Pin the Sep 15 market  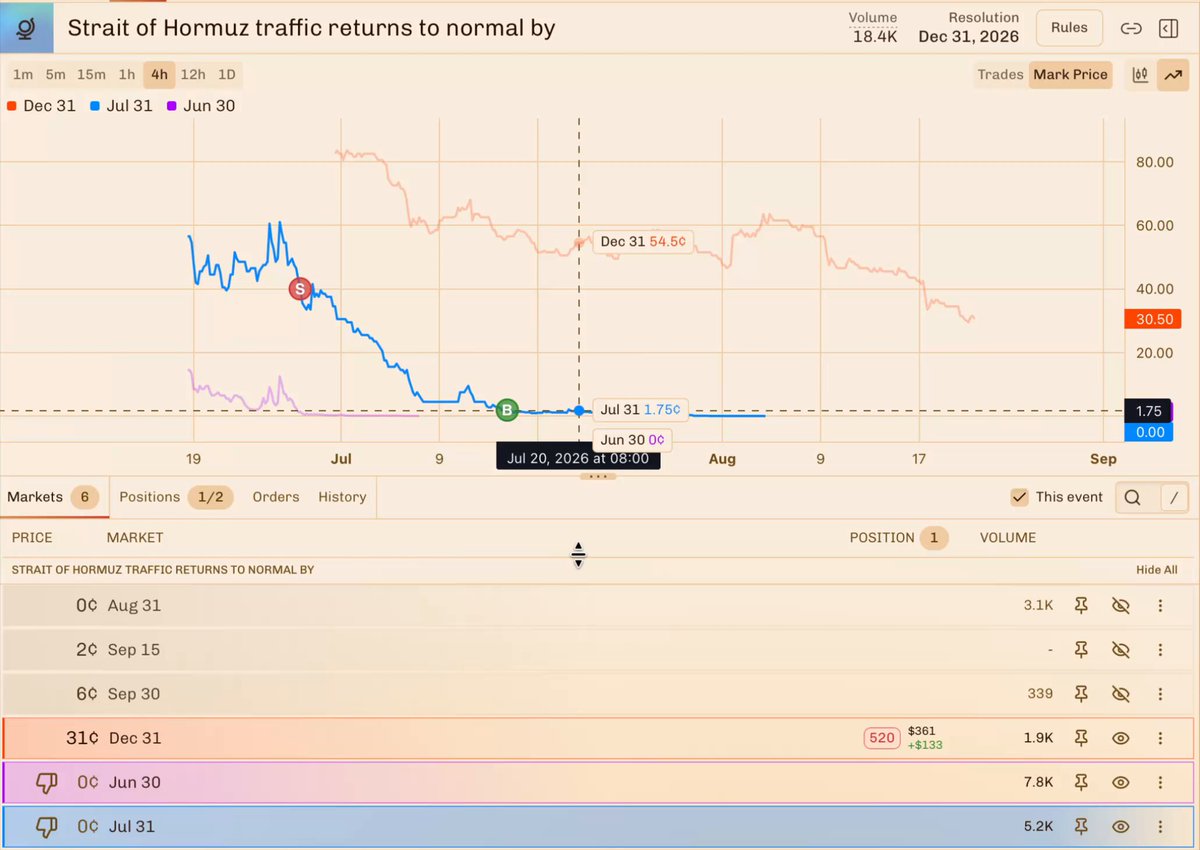tap(1081, 650)
